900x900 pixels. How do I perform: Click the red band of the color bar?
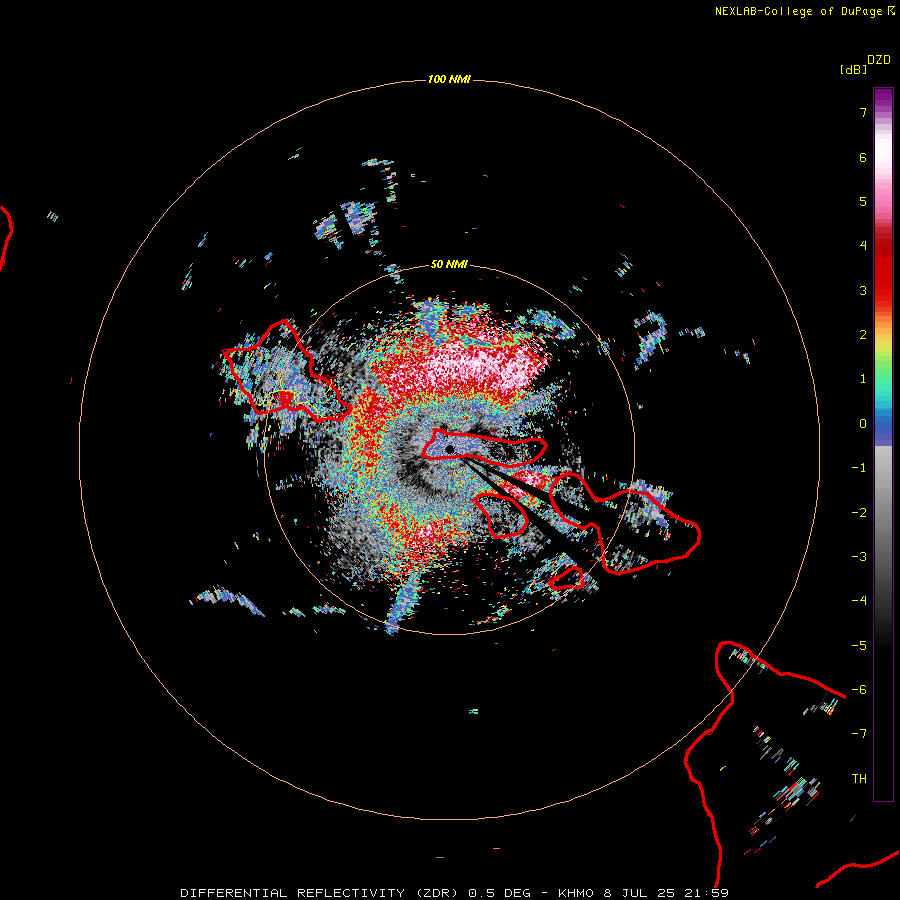pyautogui.click(x=883, y=270)
